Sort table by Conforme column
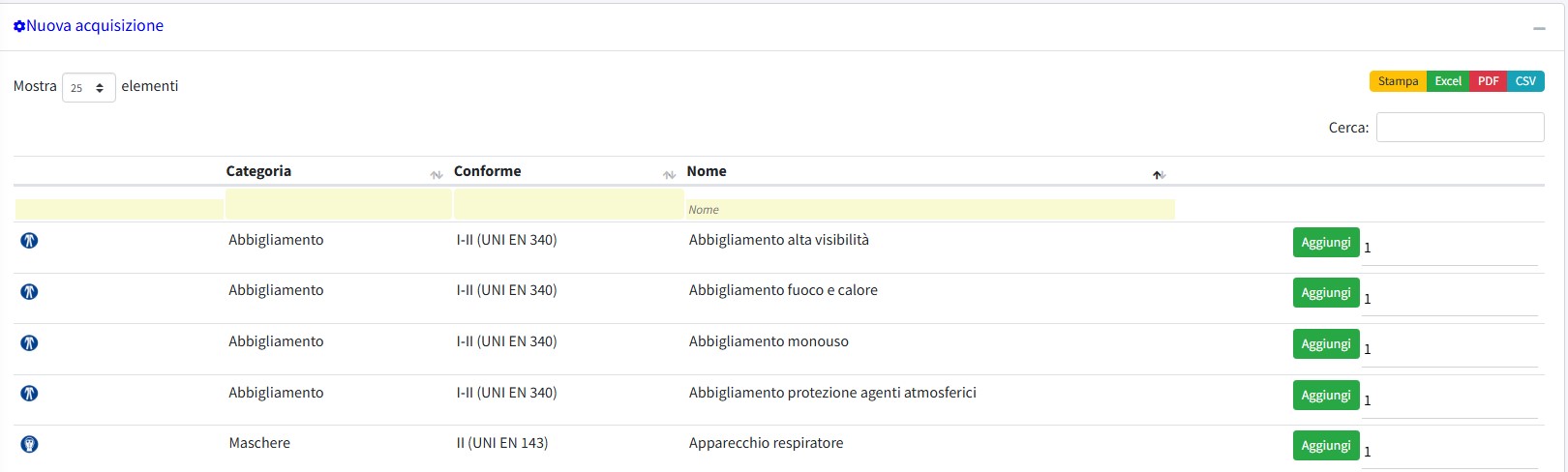The width and height of the screenshot is (1568, 472). pos(561,171)
